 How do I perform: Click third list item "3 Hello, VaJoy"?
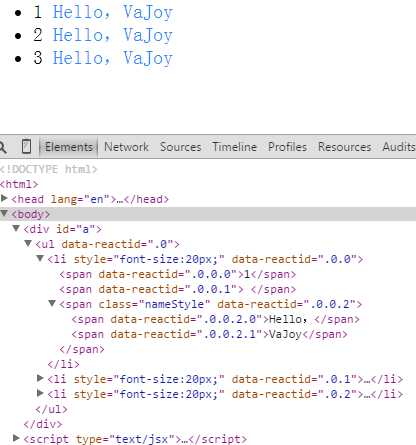point(103,58)
